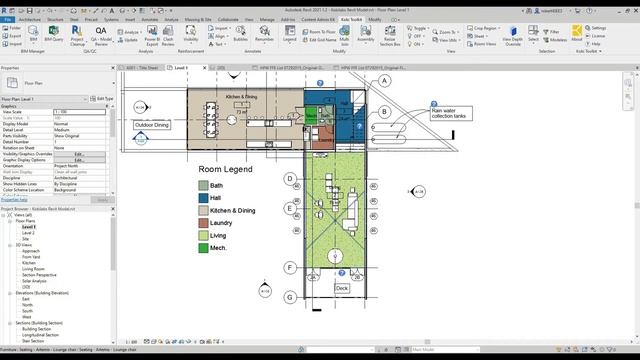Open the Properties help link
640x360 pixels.
[14, 200]
